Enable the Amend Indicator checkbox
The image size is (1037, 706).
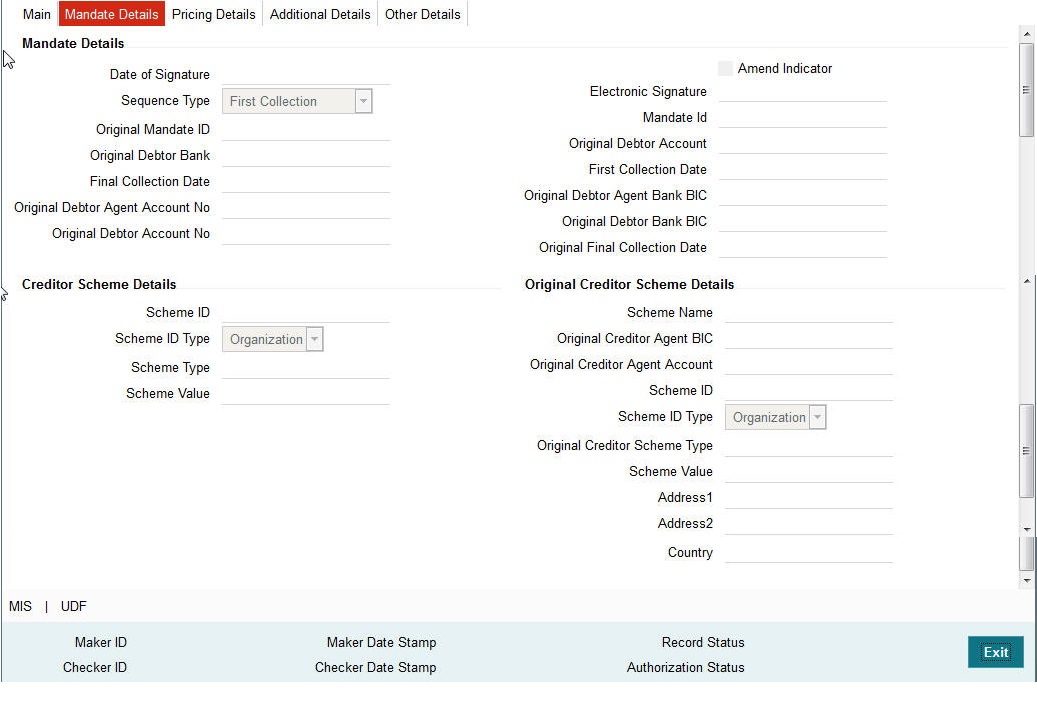(x=724, y=68)
